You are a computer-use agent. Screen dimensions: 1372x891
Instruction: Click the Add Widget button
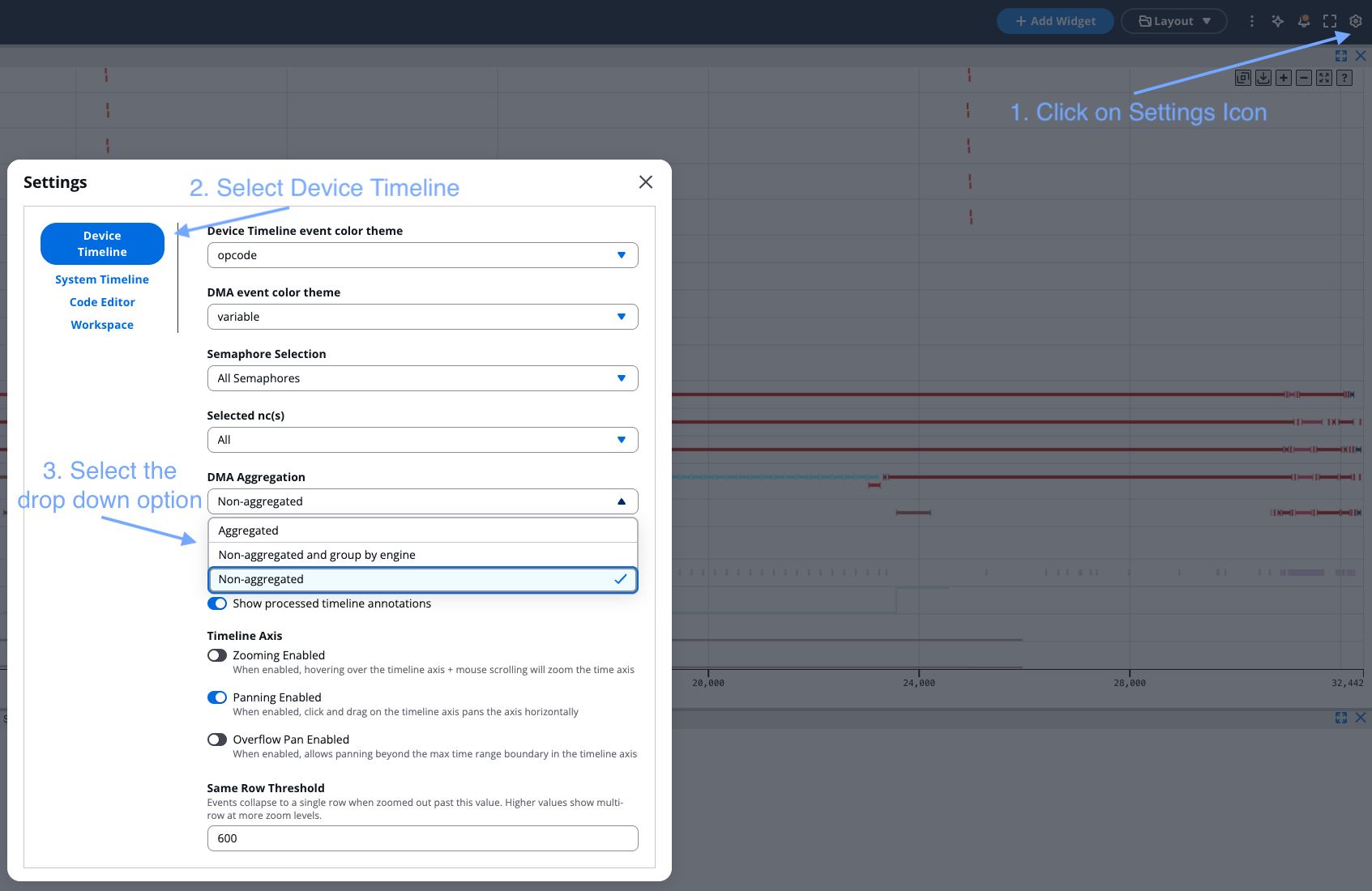point(1055,21)
